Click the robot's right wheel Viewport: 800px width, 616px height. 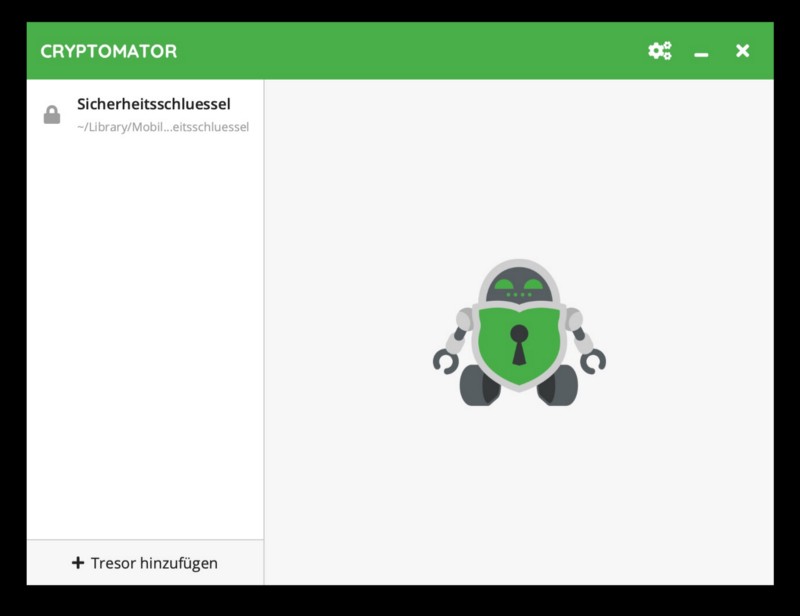(560, 386)
